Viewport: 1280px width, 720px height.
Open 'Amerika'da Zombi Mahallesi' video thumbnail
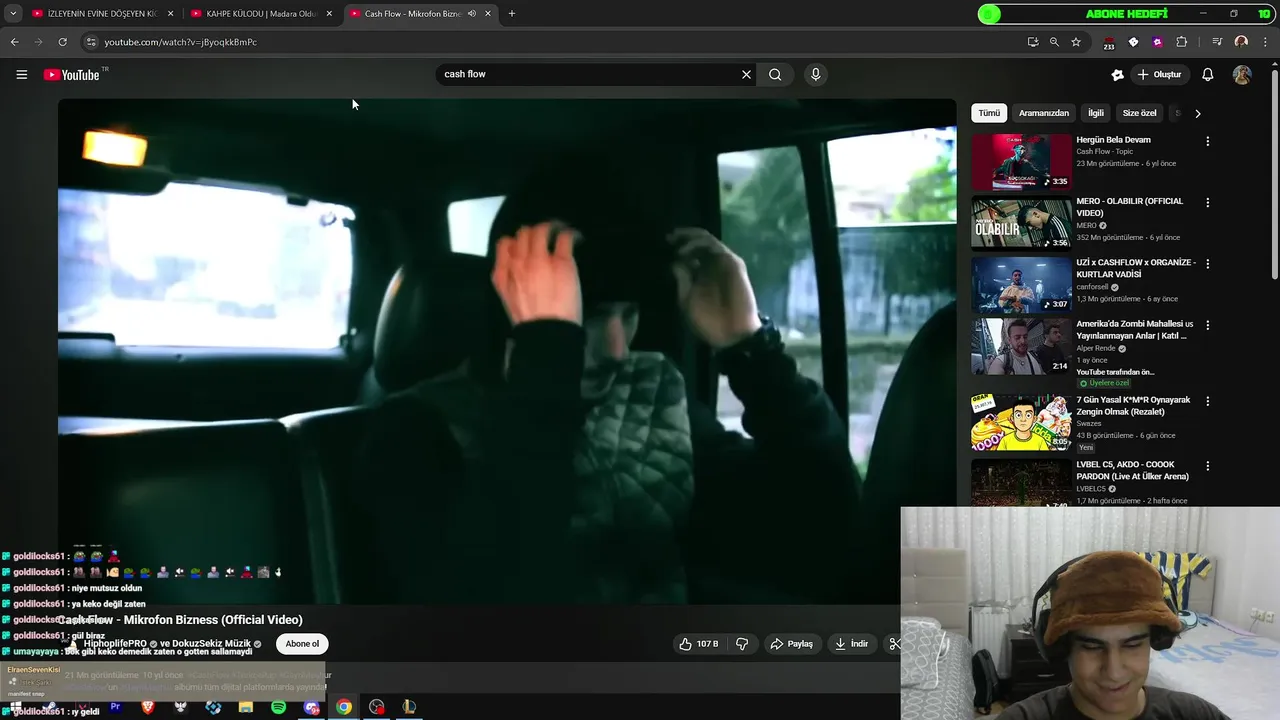[1021, 346]
